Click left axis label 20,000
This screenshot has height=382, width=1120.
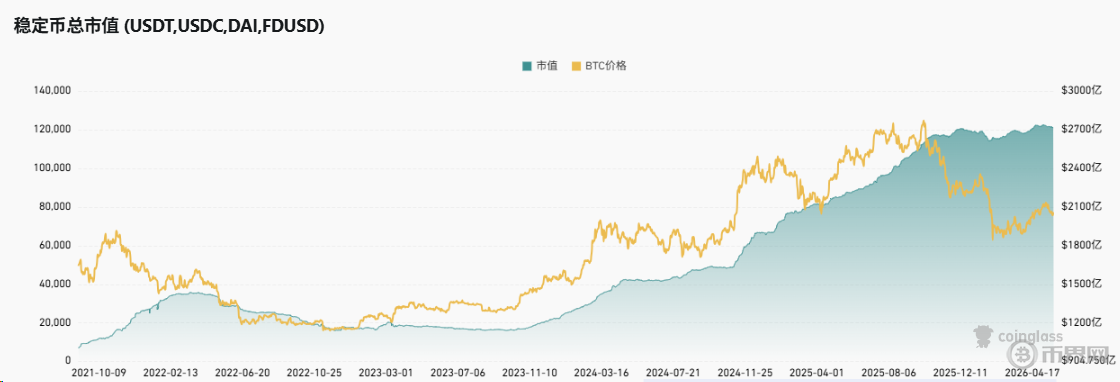click(55, 322)
